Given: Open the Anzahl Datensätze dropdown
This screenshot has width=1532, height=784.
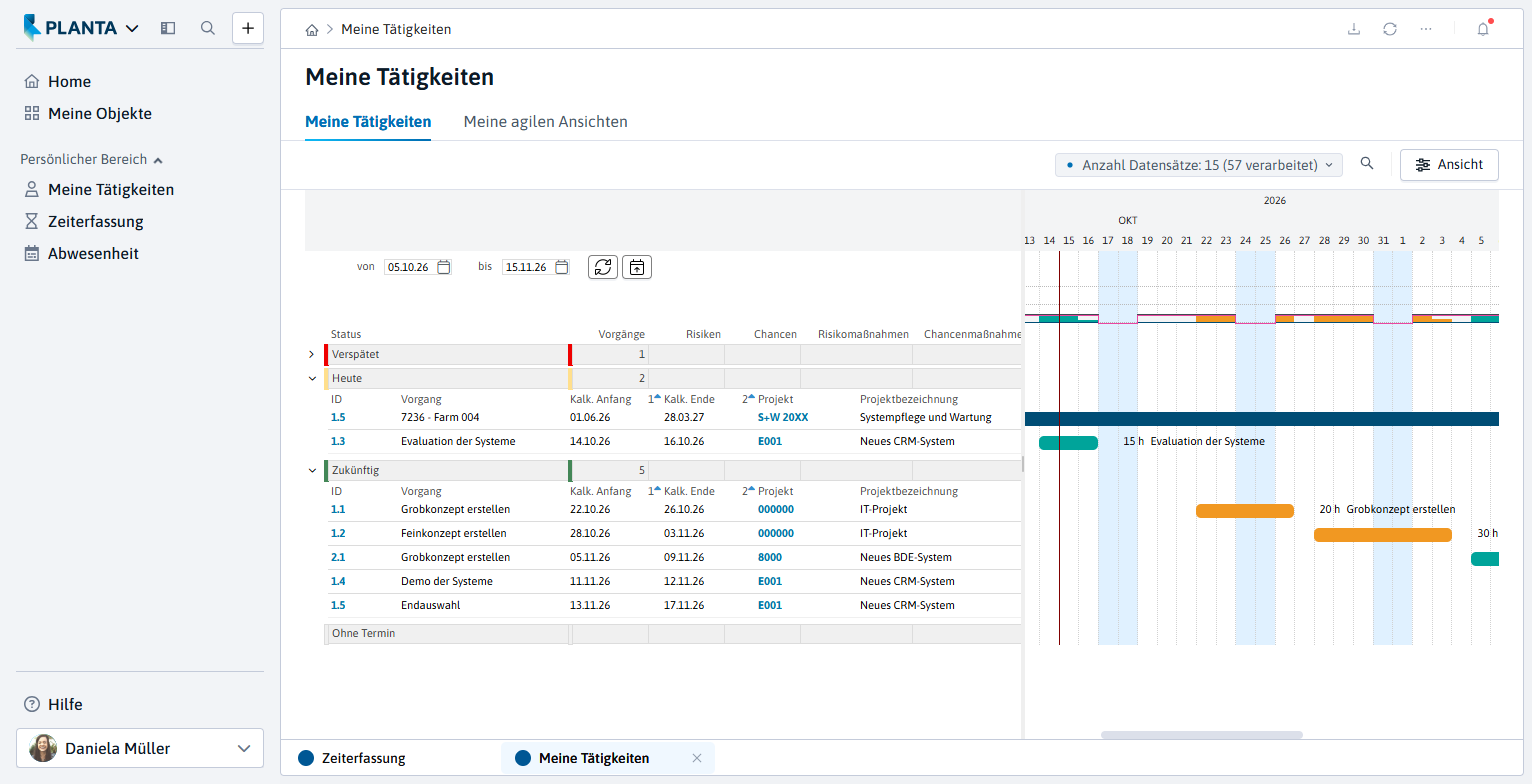Looking at the screenshot, I should (1198, 165).
